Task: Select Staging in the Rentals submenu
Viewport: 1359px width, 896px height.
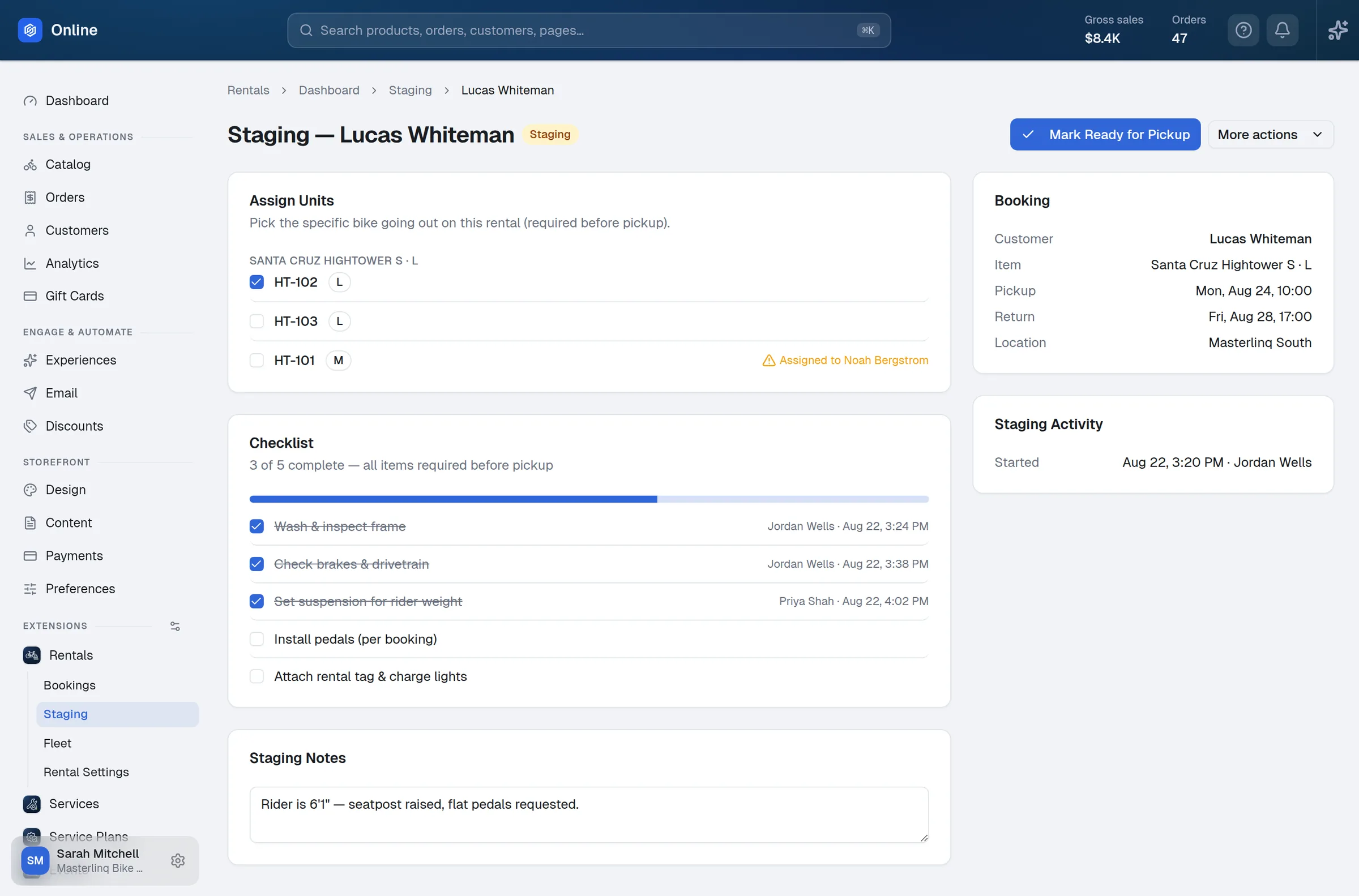Action: click(118, 714)
